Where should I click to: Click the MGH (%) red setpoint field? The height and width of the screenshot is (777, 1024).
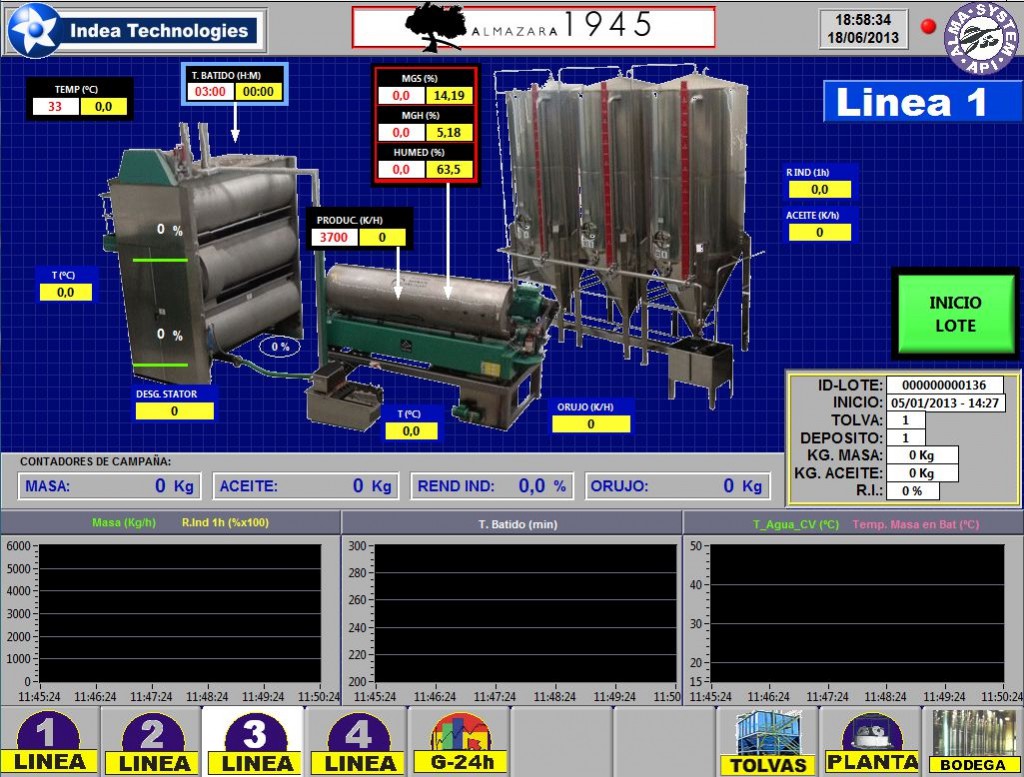click(x=401, y=133)
